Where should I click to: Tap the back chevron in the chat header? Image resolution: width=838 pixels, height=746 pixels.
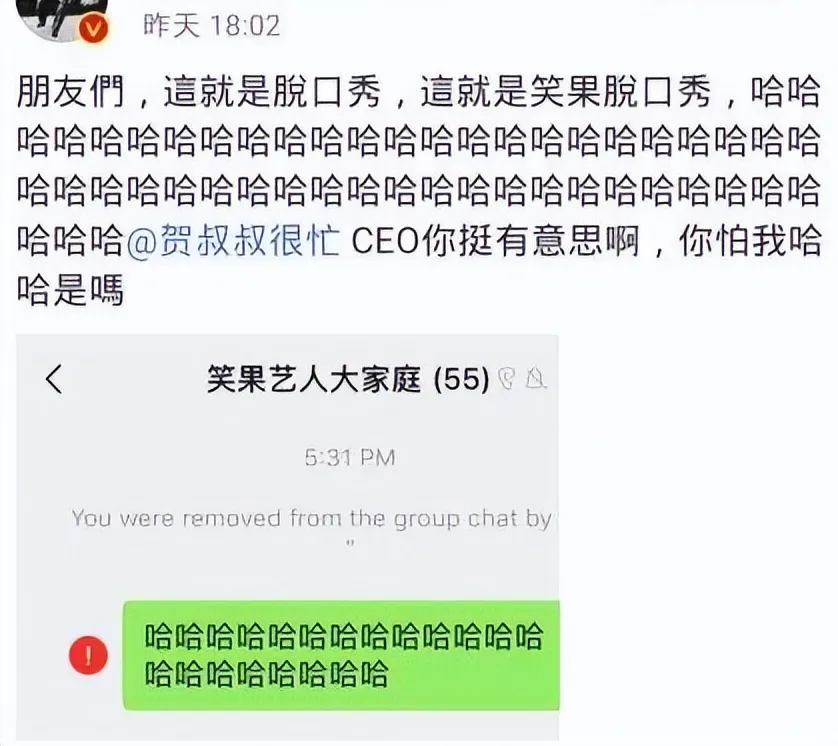pyautogui.click(x=54, y=379)
